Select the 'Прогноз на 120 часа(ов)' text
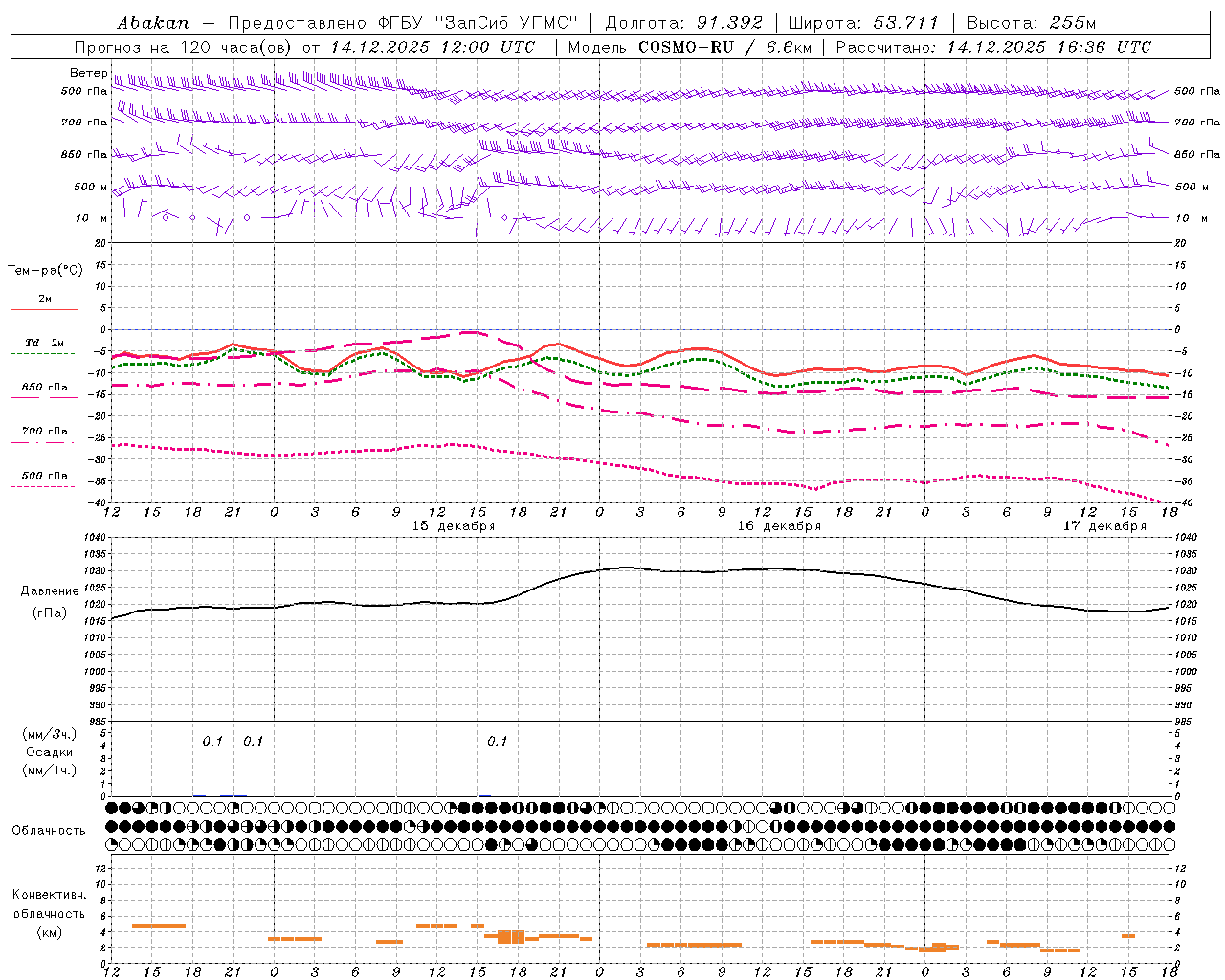Screen dimensions: 1225x980 185,47
